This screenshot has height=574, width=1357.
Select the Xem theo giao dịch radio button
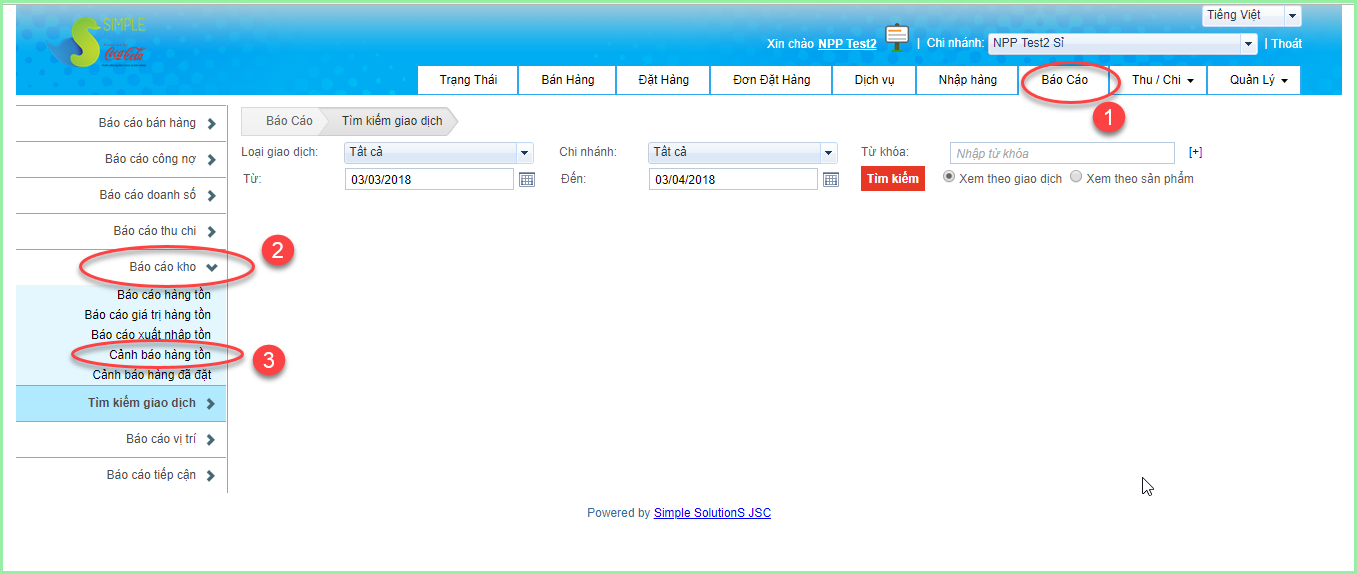(x=950, y=177)
